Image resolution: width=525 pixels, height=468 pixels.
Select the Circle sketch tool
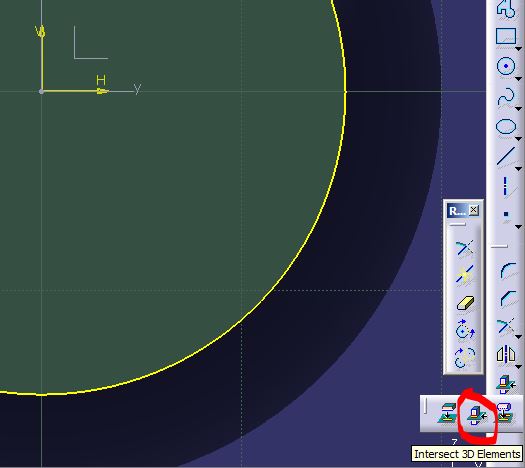coord(506,66)
